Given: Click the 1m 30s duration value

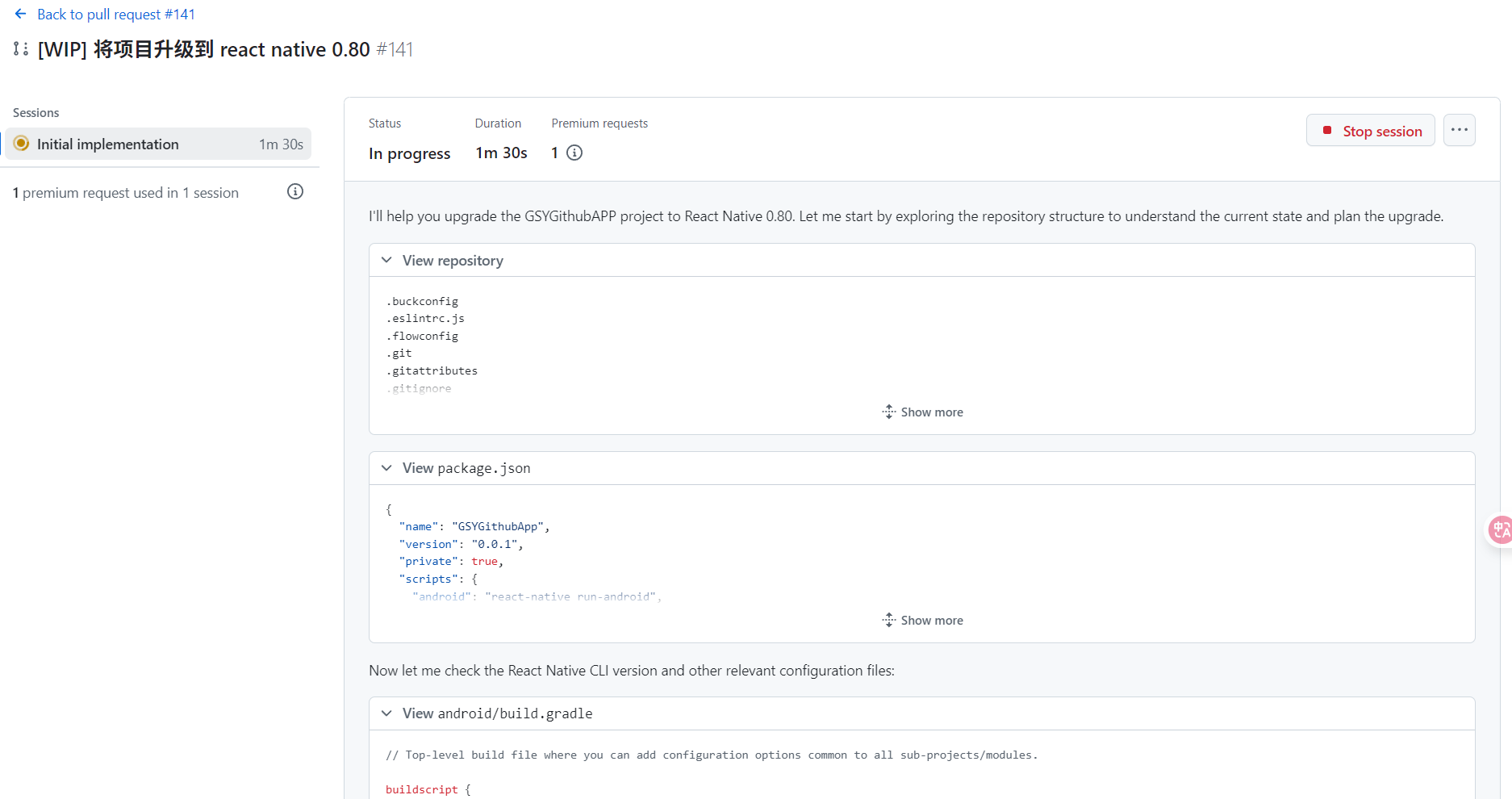Looking at the screenshot, I should [x=501, y=153].
